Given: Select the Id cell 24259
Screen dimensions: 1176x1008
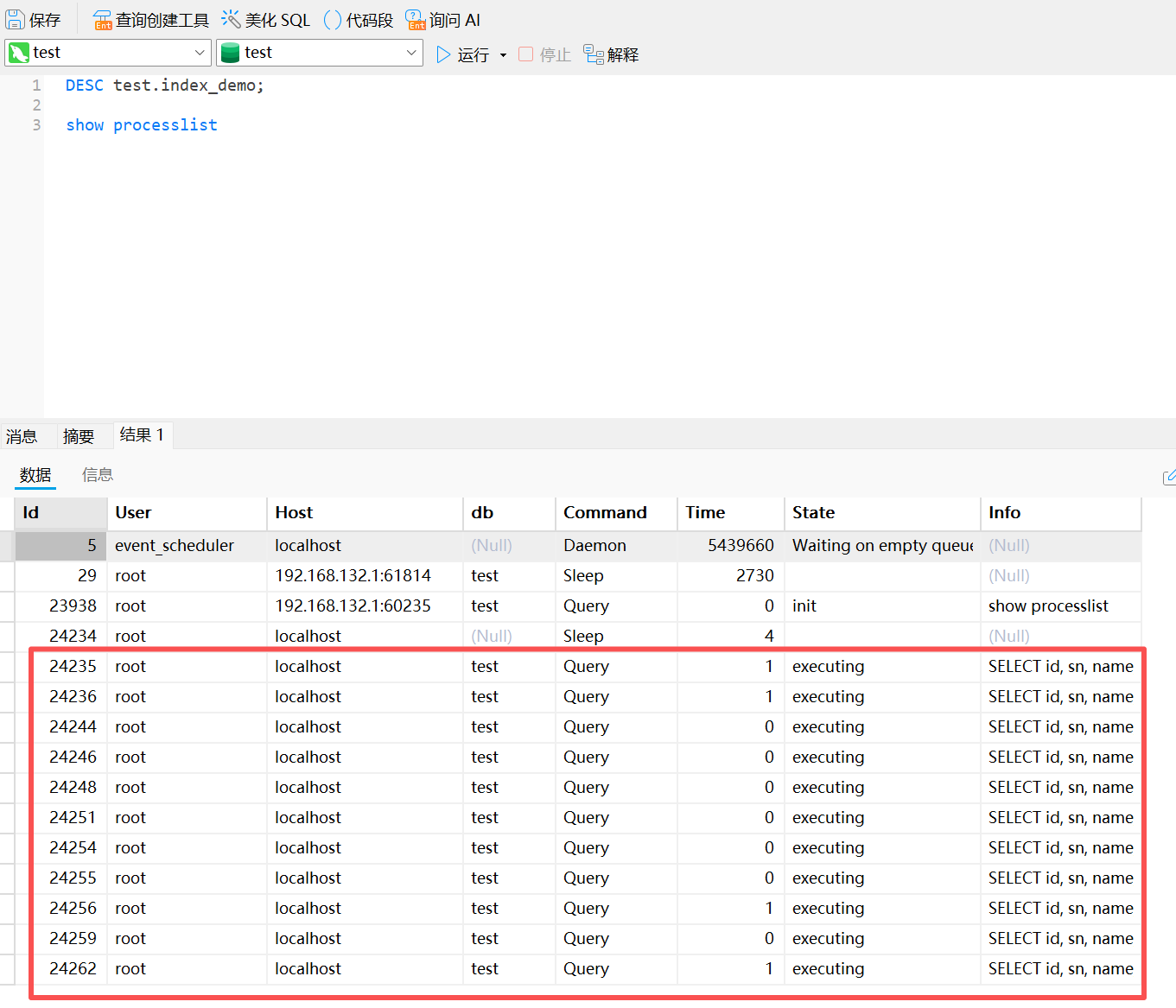Looking at the screenshot, I should pyautogui.click(x=60, y=939).
